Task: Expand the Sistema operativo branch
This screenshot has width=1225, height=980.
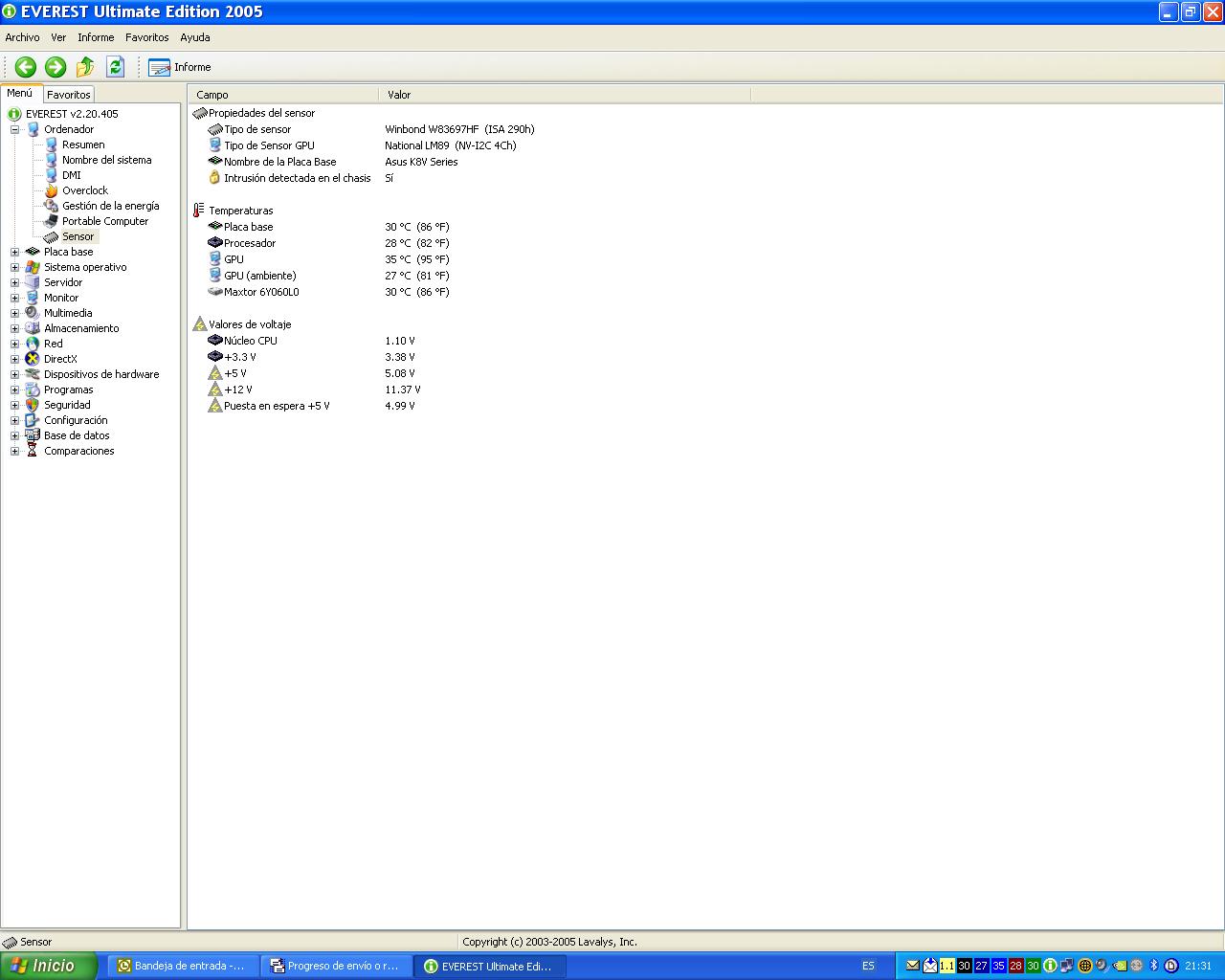Action: point(15,267)
